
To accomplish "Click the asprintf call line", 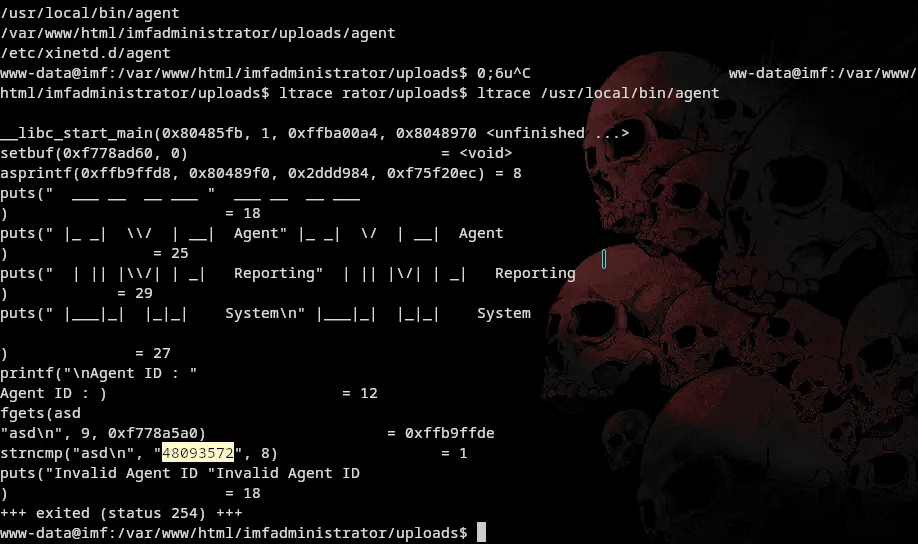I will [261, 173].
